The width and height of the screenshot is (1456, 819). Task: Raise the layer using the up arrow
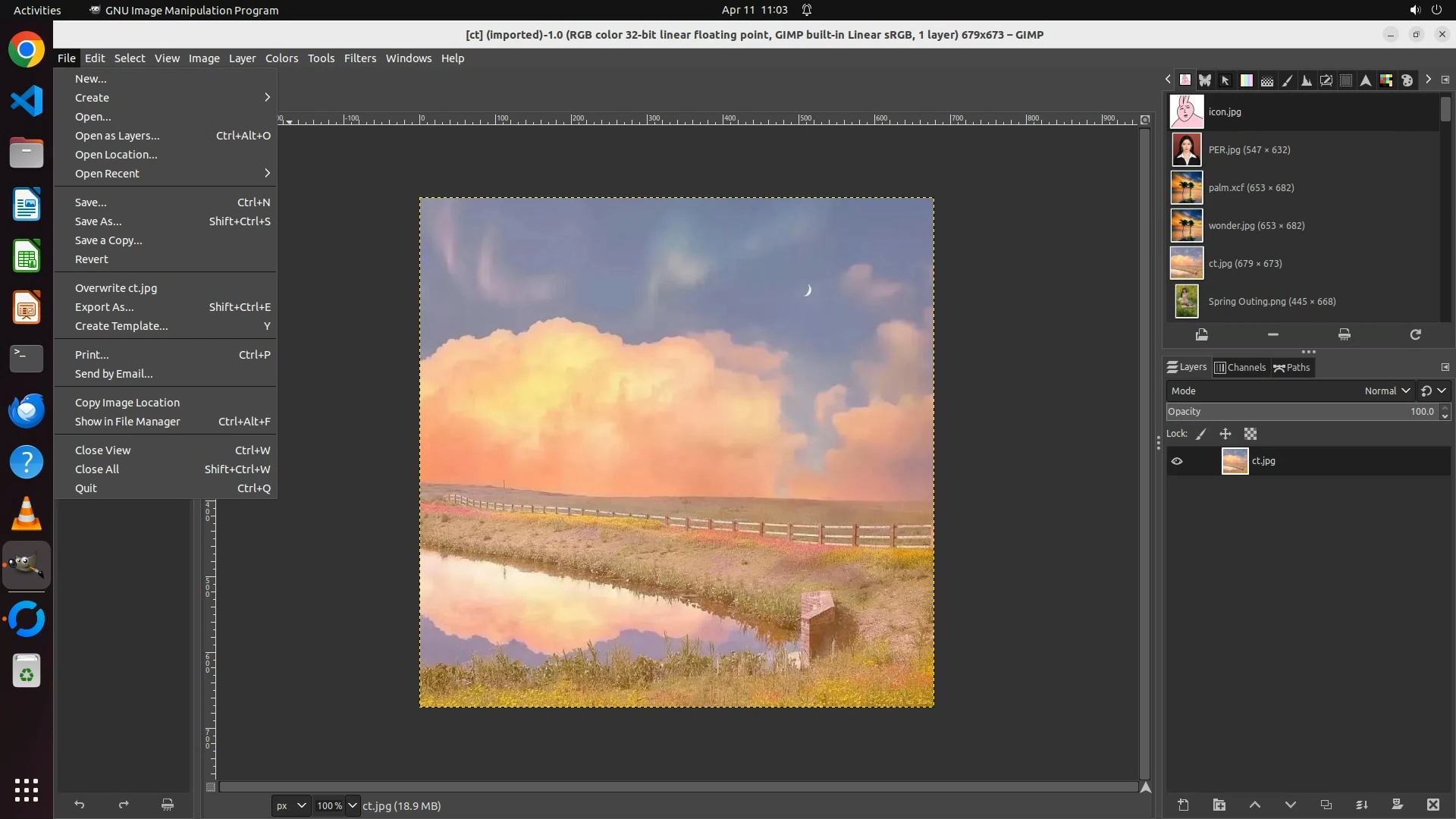pos(1254,805)
